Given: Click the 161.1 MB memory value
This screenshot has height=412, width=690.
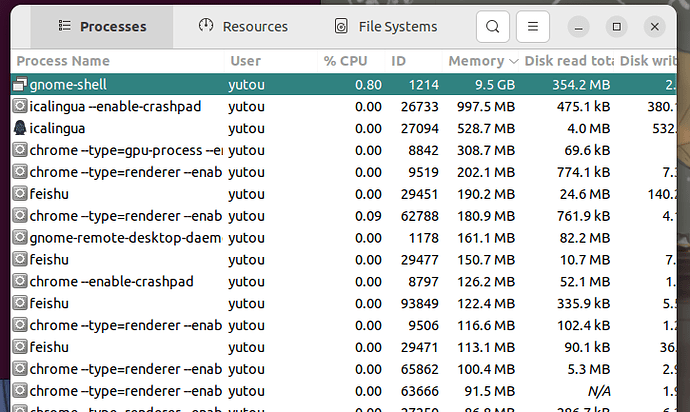Looking at the screenshot, I should pyautogui.click(x=486, y=238).
